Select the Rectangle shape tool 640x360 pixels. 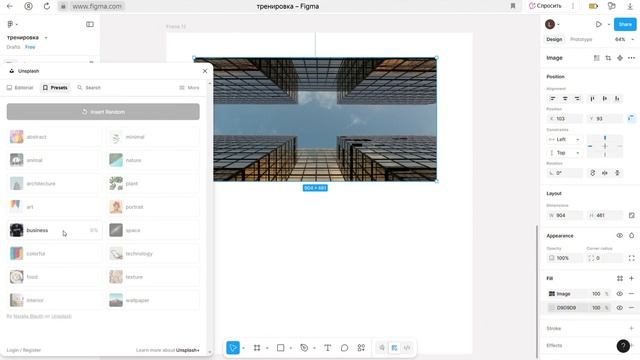tap(280, 348)
